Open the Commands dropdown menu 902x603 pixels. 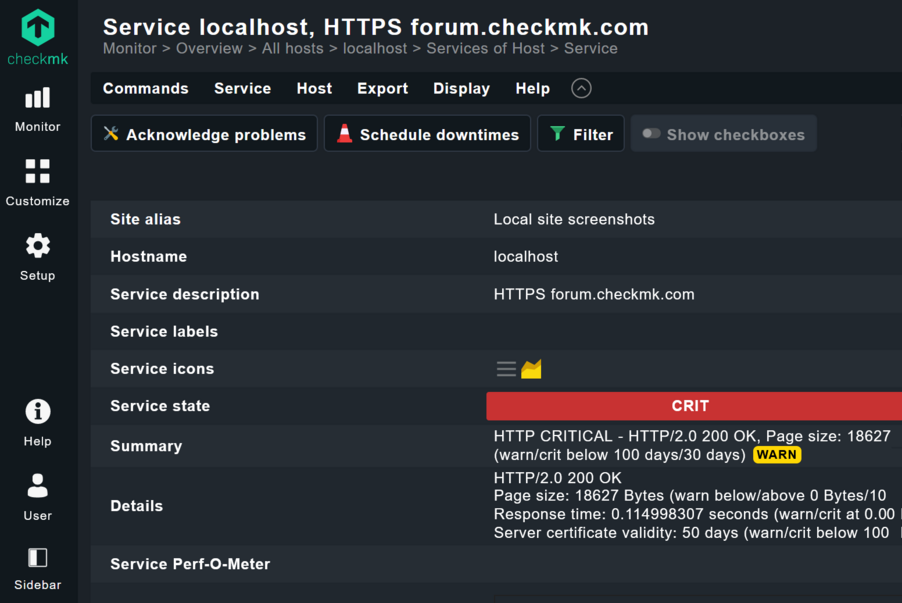tap(145, 88)
